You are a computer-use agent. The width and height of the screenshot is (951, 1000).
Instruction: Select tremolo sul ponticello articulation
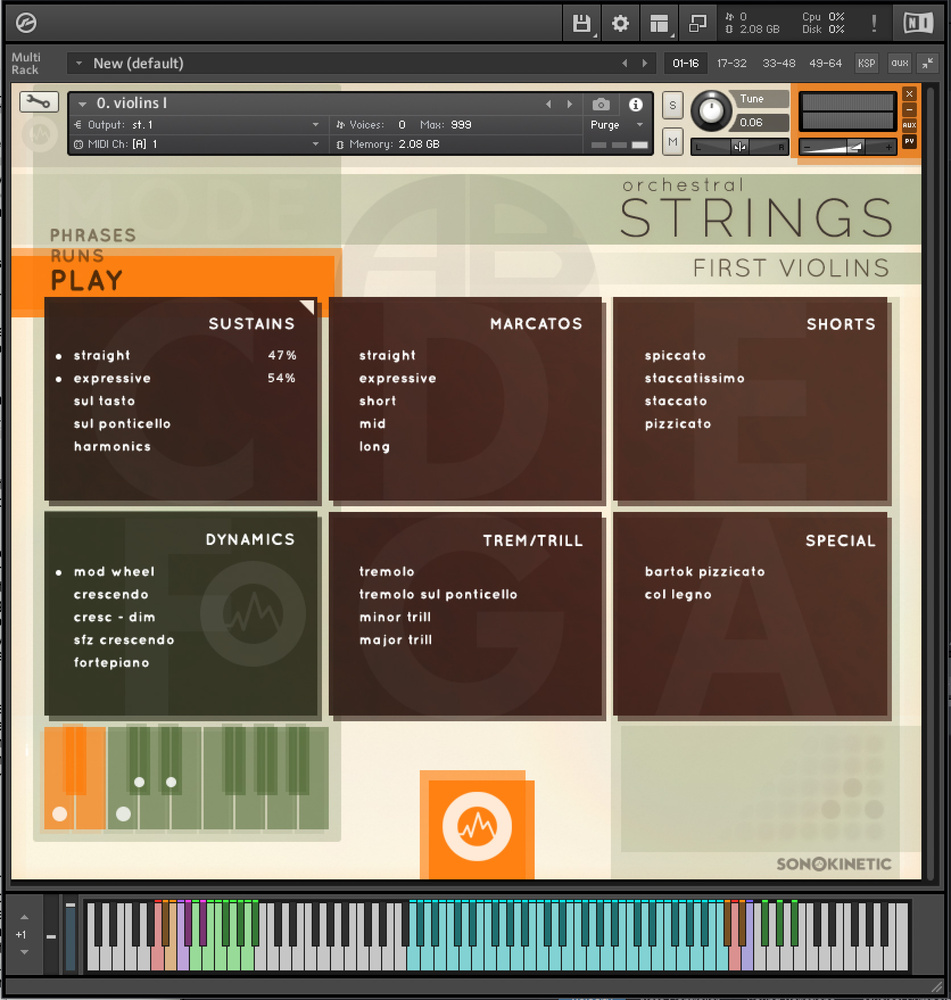[x=438, y=595]
